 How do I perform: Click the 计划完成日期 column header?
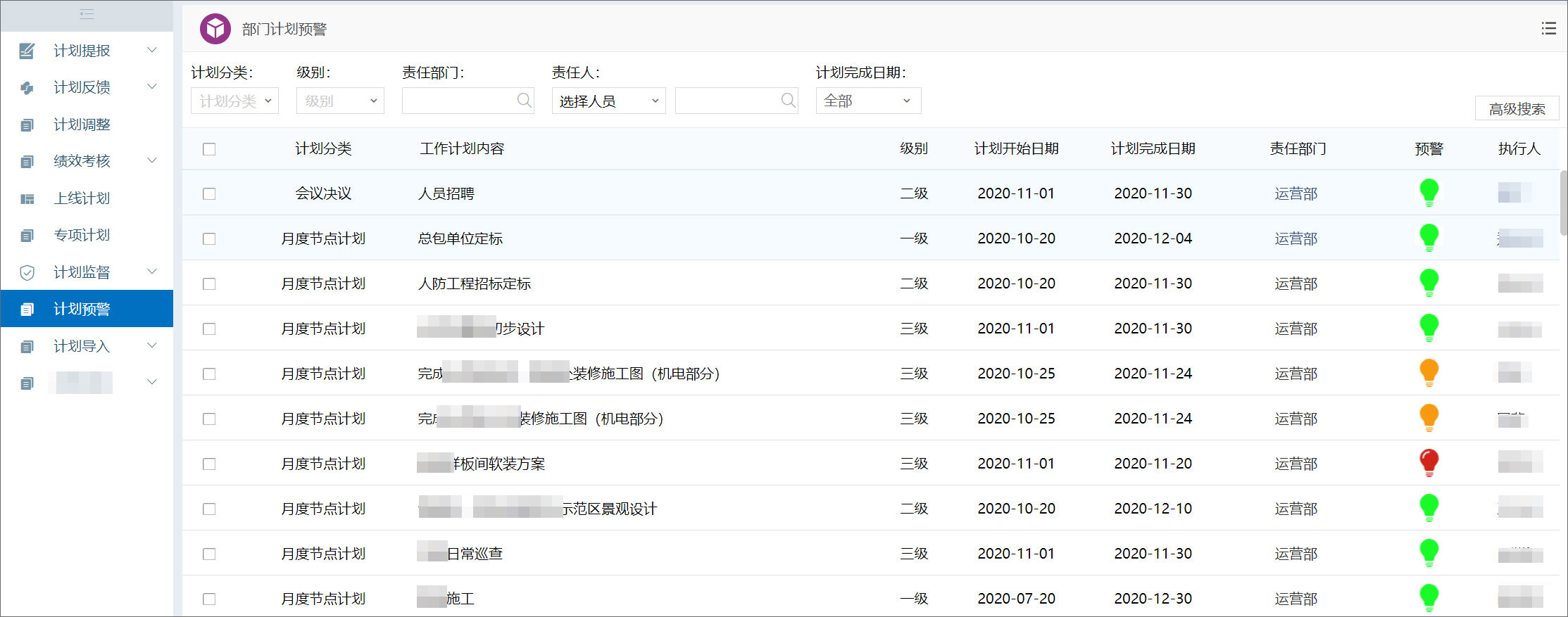(1153, 148)
